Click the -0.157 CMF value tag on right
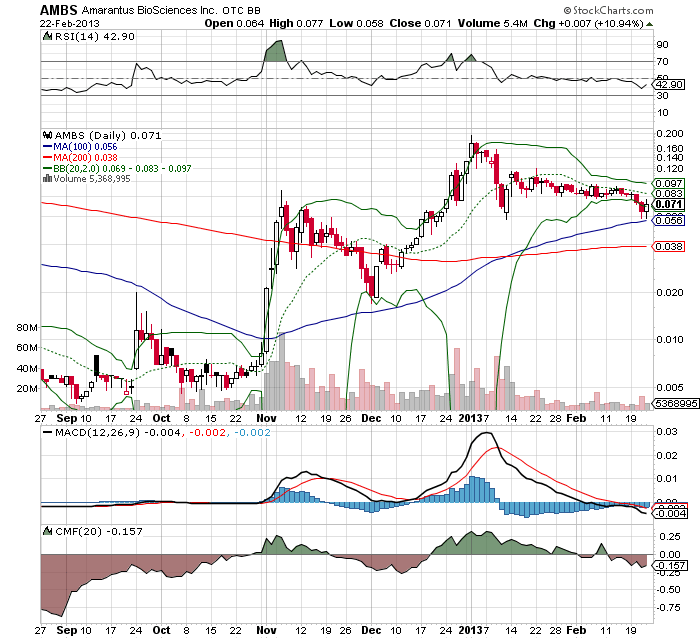 pyautogui.click(x=671, y=566)
